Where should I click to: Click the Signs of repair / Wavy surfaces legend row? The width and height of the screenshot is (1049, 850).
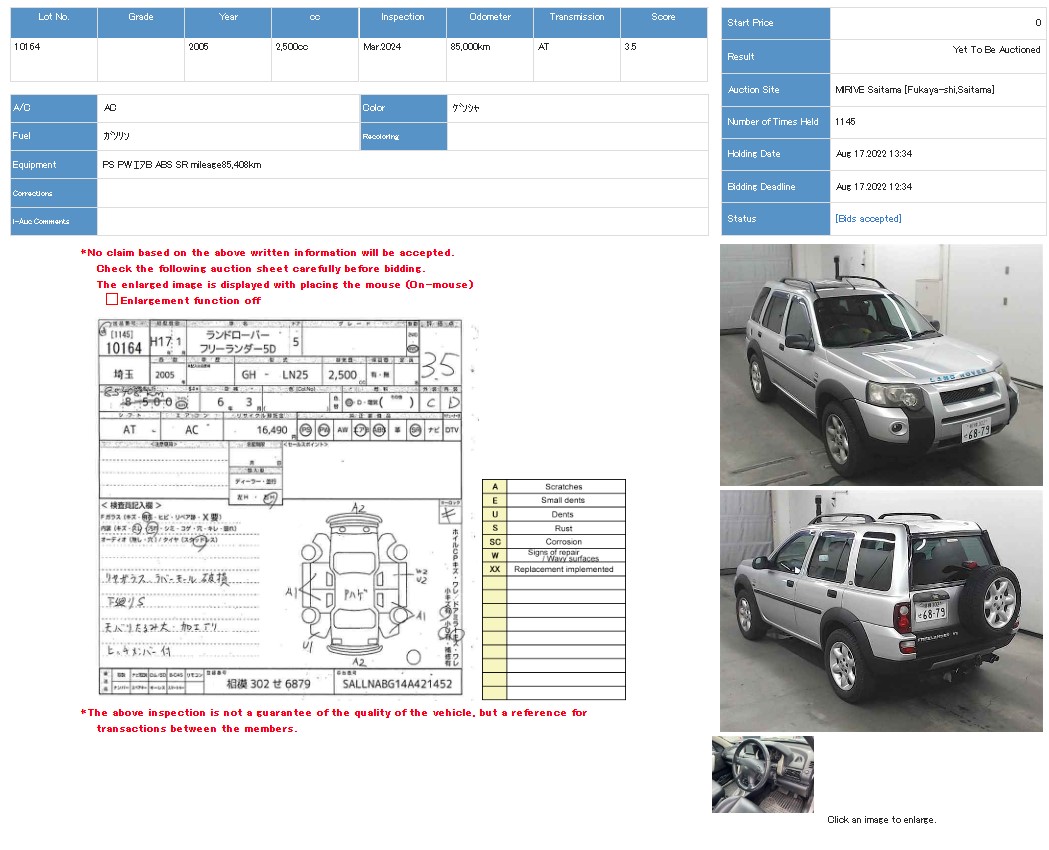[x=554, y=556]
